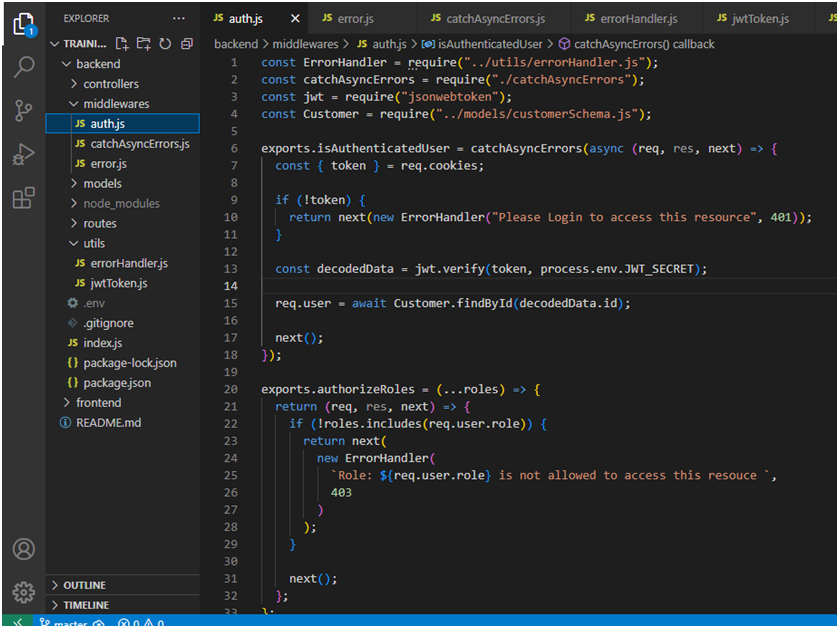The width and height of the screenshot is (839, 628).
Task: Select the auth.js tab
Action: coord(246,19)
